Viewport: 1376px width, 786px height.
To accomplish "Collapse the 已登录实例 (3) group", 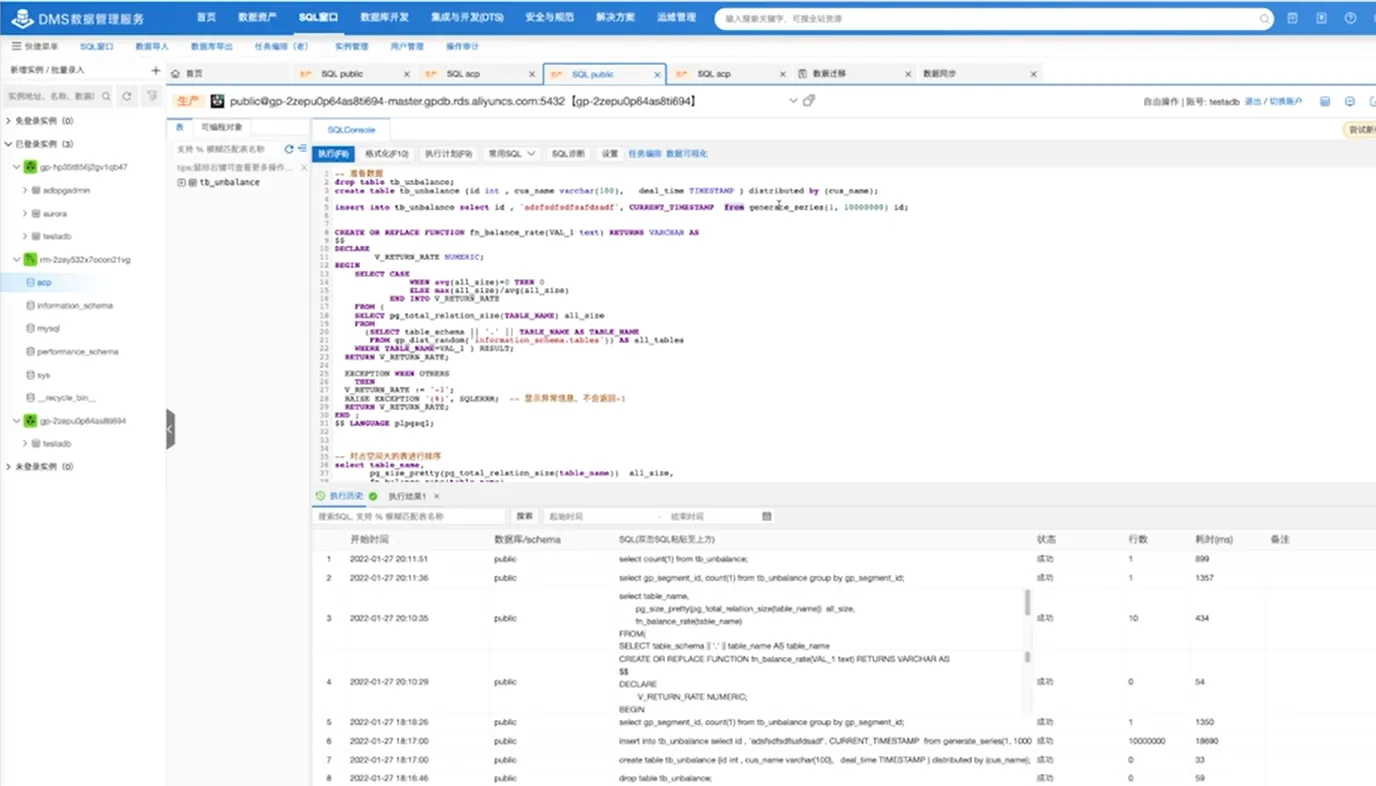I will pyautogui.click(x=9, y=144).
